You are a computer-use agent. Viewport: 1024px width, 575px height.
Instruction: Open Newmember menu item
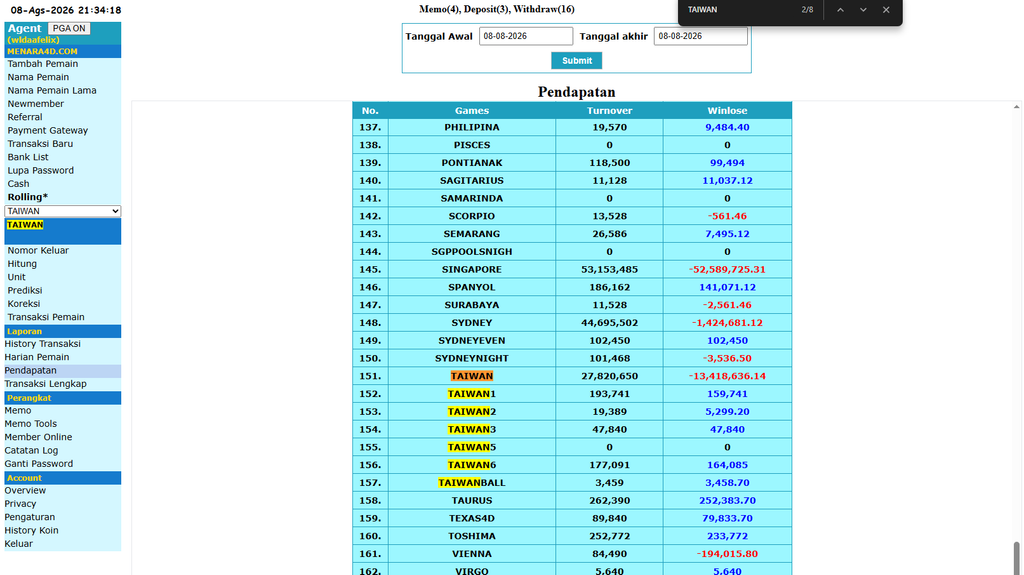click(x=35, y=104)
